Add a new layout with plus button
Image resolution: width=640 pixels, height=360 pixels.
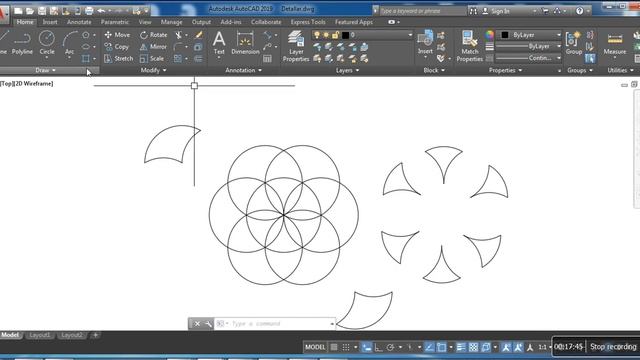(96, 335)
